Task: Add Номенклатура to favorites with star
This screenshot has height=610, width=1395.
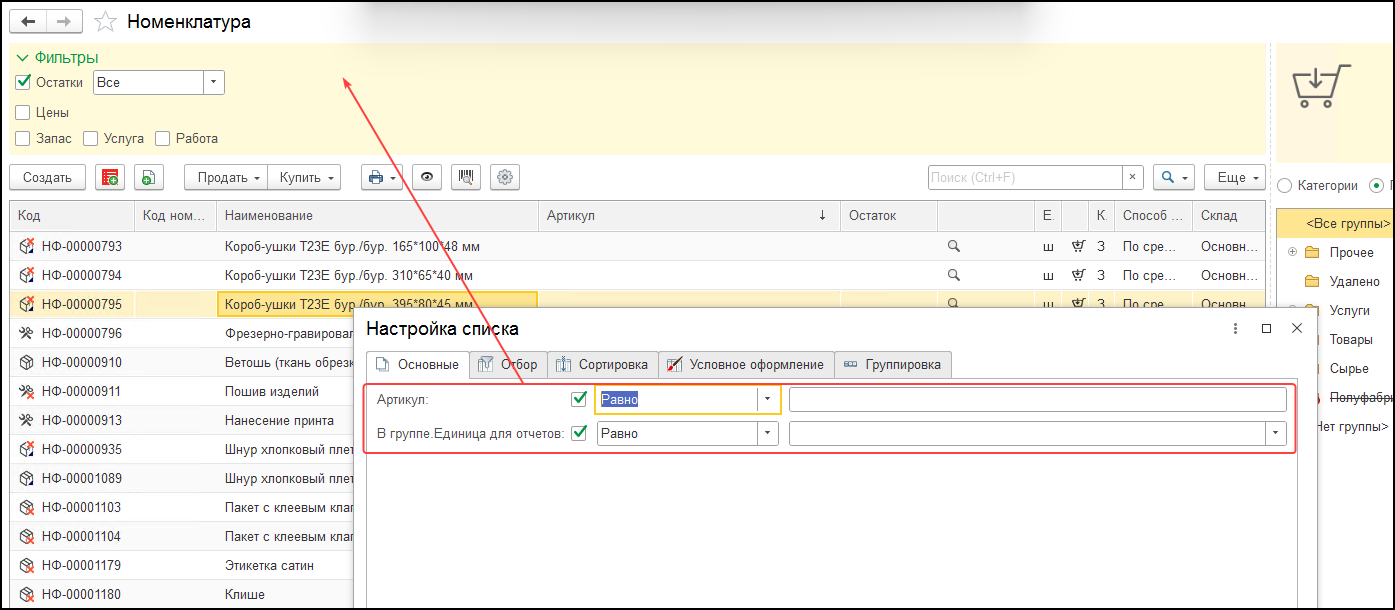Action: 105,21
